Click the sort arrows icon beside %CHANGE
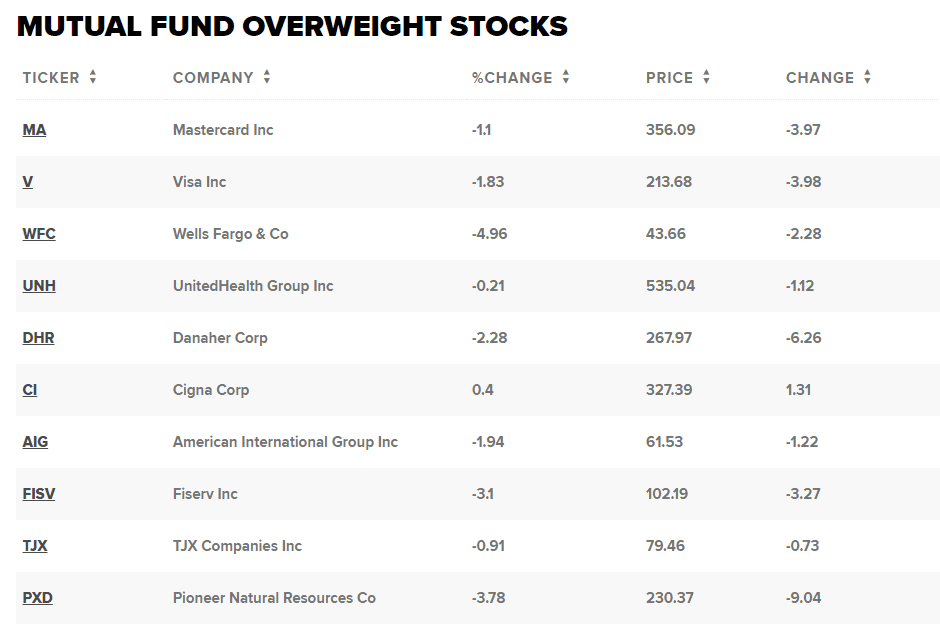 (566, 77)
